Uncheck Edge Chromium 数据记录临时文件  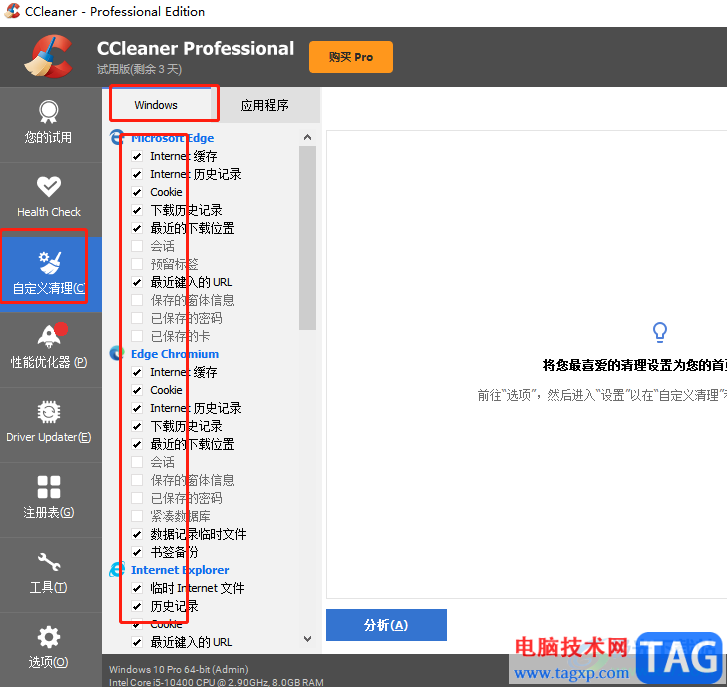point(137,534)
